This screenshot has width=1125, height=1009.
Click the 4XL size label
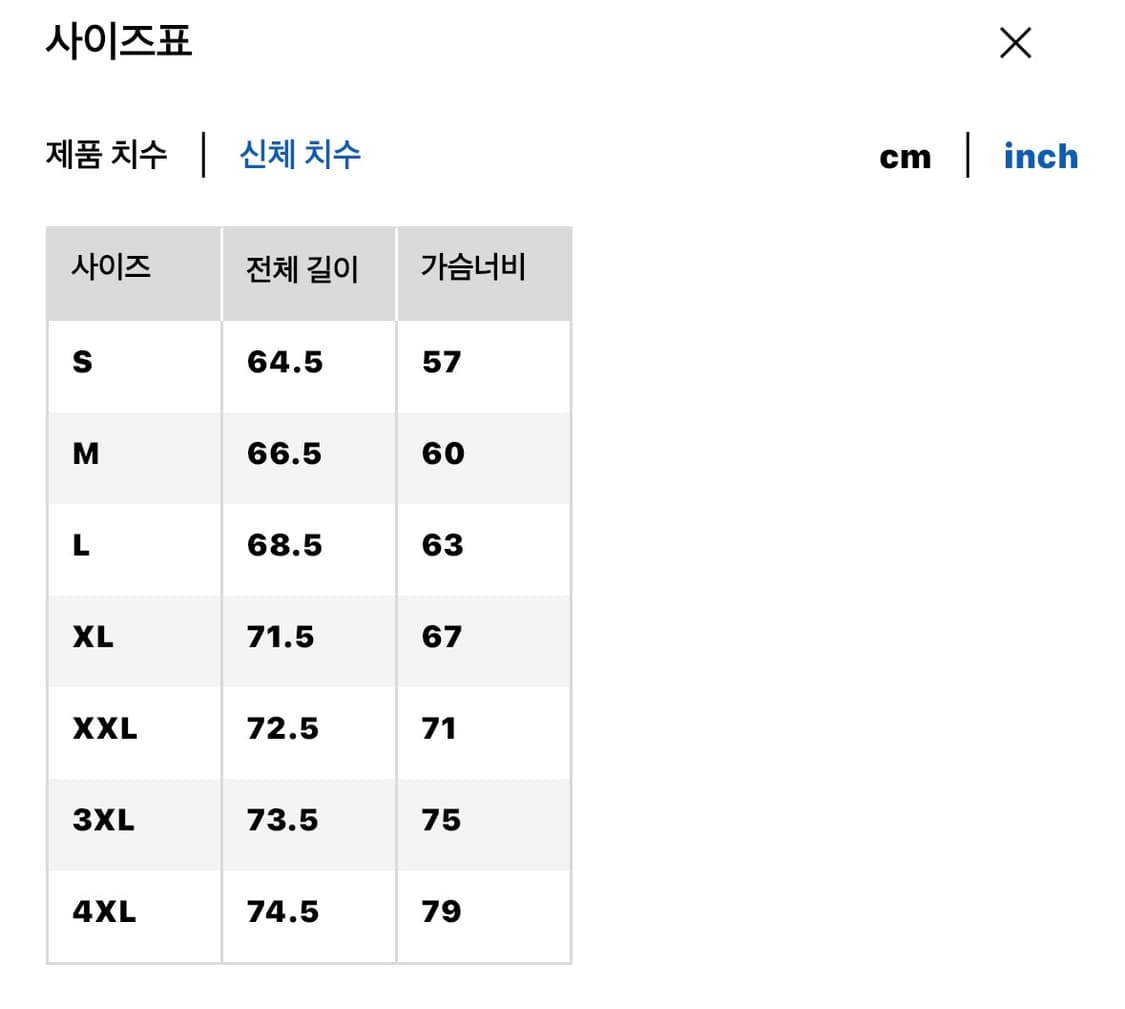pyautogui.click(x=103, y=911)
